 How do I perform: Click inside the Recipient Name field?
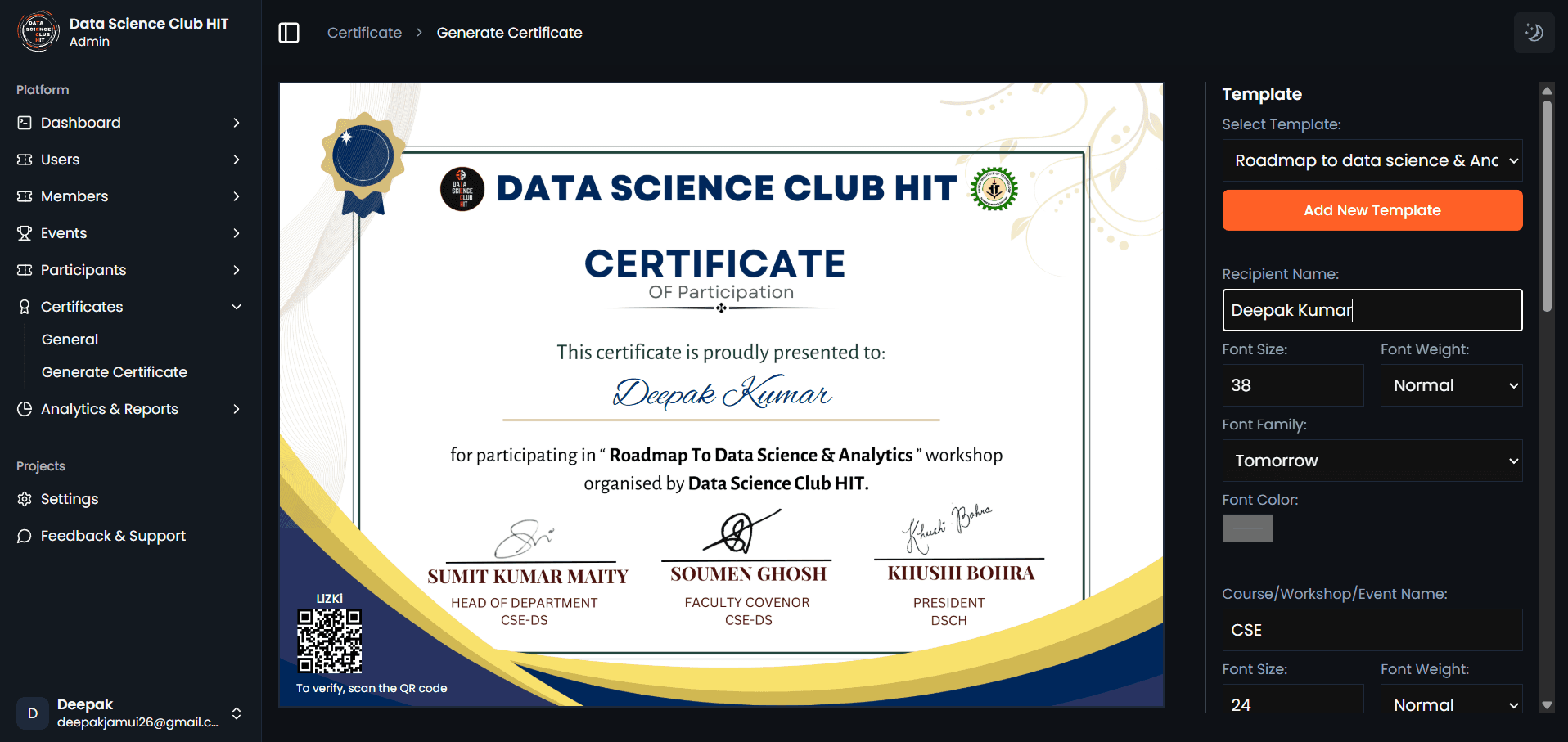1372,309
